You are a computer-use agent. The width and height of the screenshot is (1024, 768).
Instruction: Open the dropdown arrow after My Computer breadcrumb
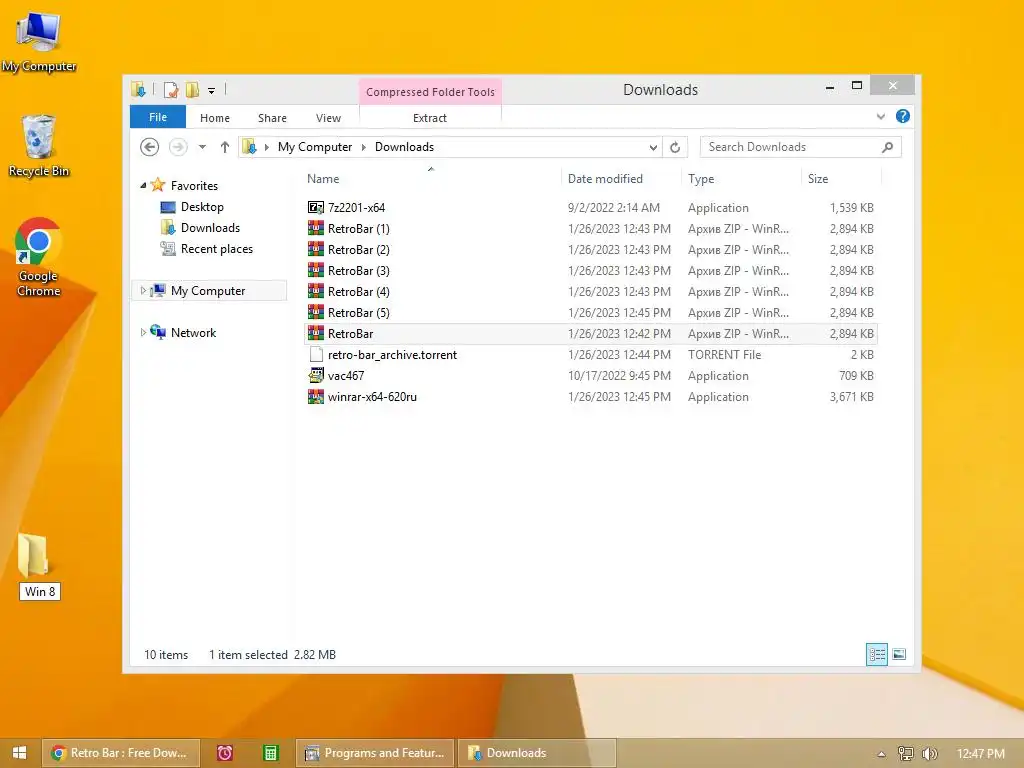pyautogui.click(x=364, y=148)
